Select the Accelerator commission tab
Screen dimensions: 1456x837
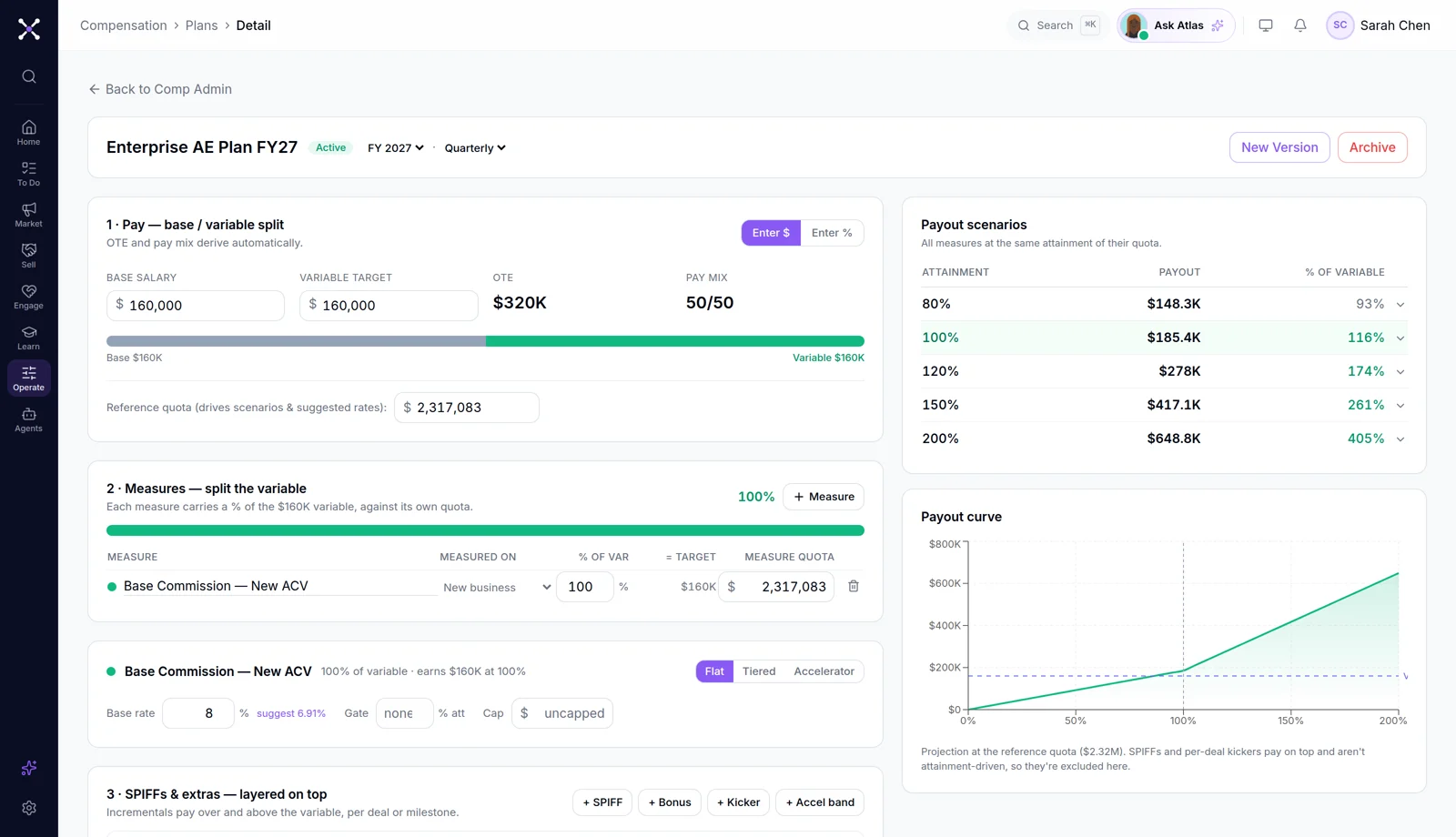coord(824,671)
